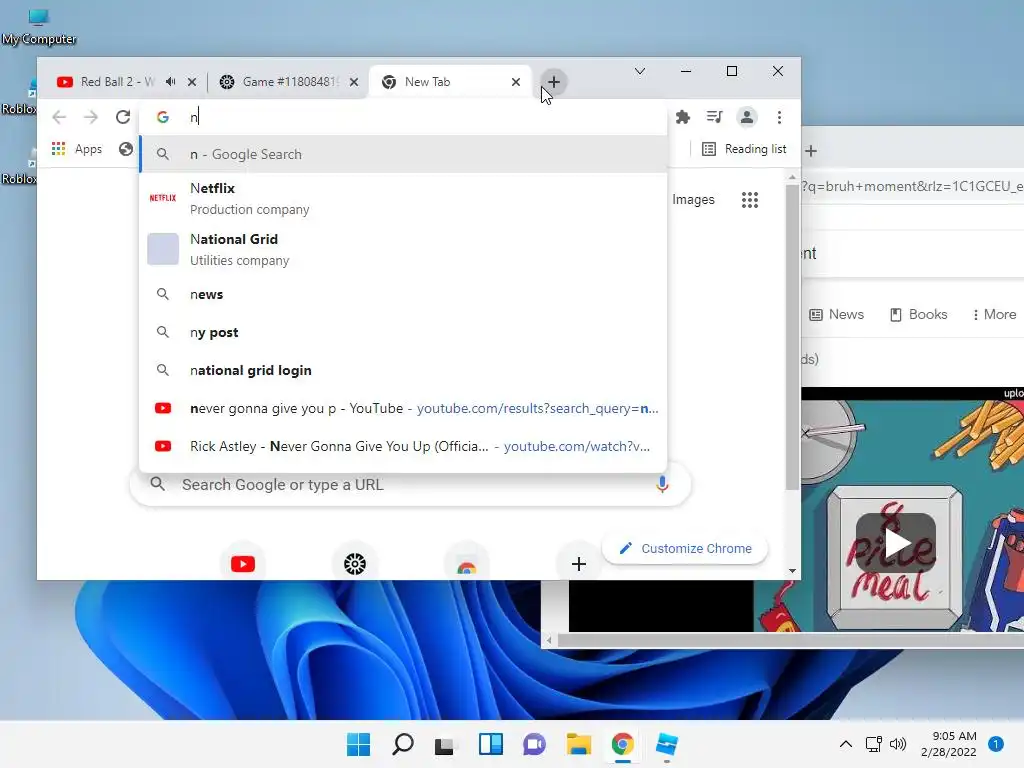Select 'n - Google Search' suggestion
Image resolution: width=1024 pixels, height=768 pixels.
point(404,154)
